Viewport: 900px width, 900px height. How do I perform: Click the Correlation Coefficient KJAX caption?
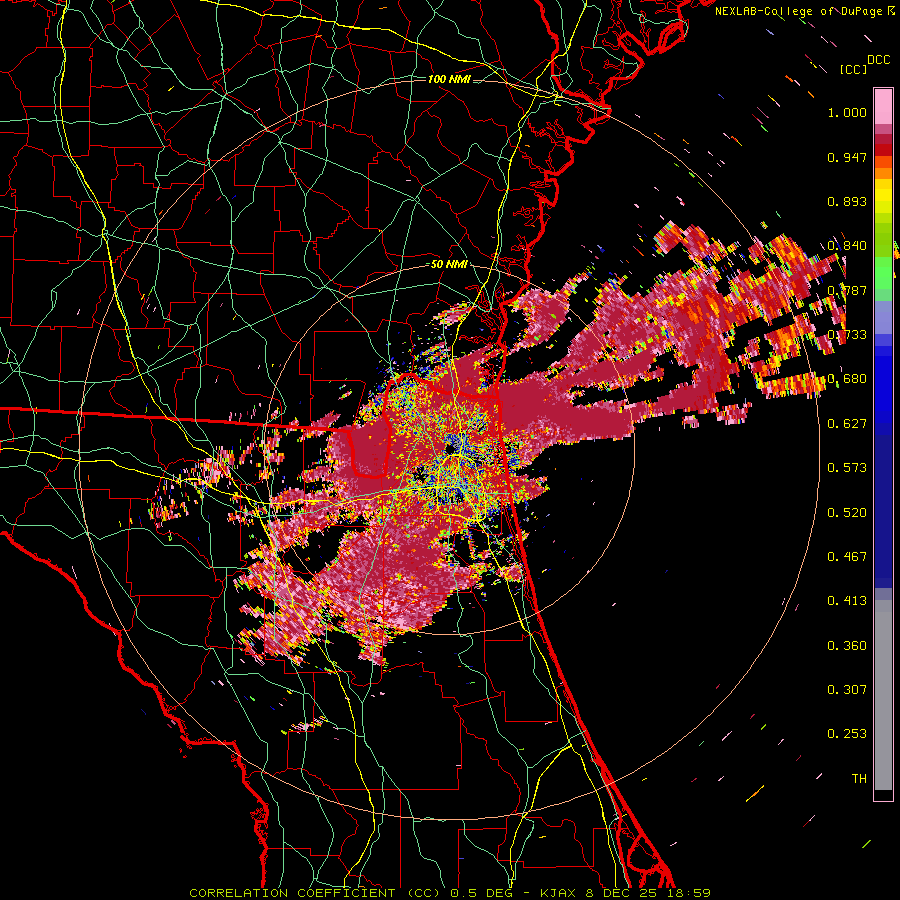pyautogui.click(x=450, y=893)
